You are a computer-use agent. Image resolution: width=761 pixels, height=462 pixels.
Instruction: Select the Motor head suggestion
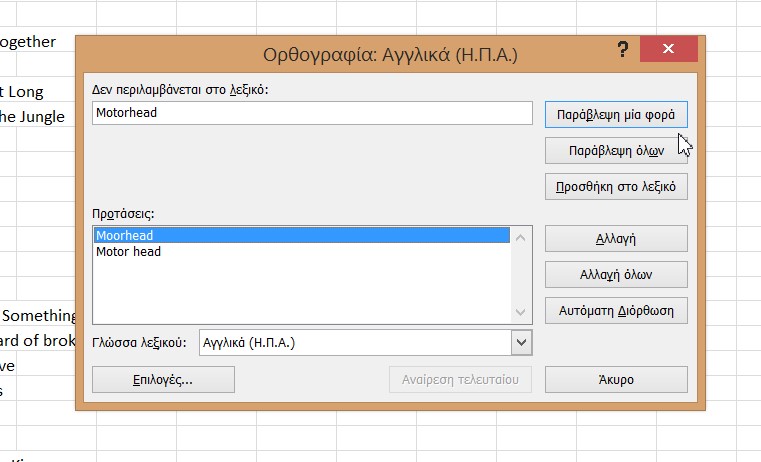tap(300, 252)
